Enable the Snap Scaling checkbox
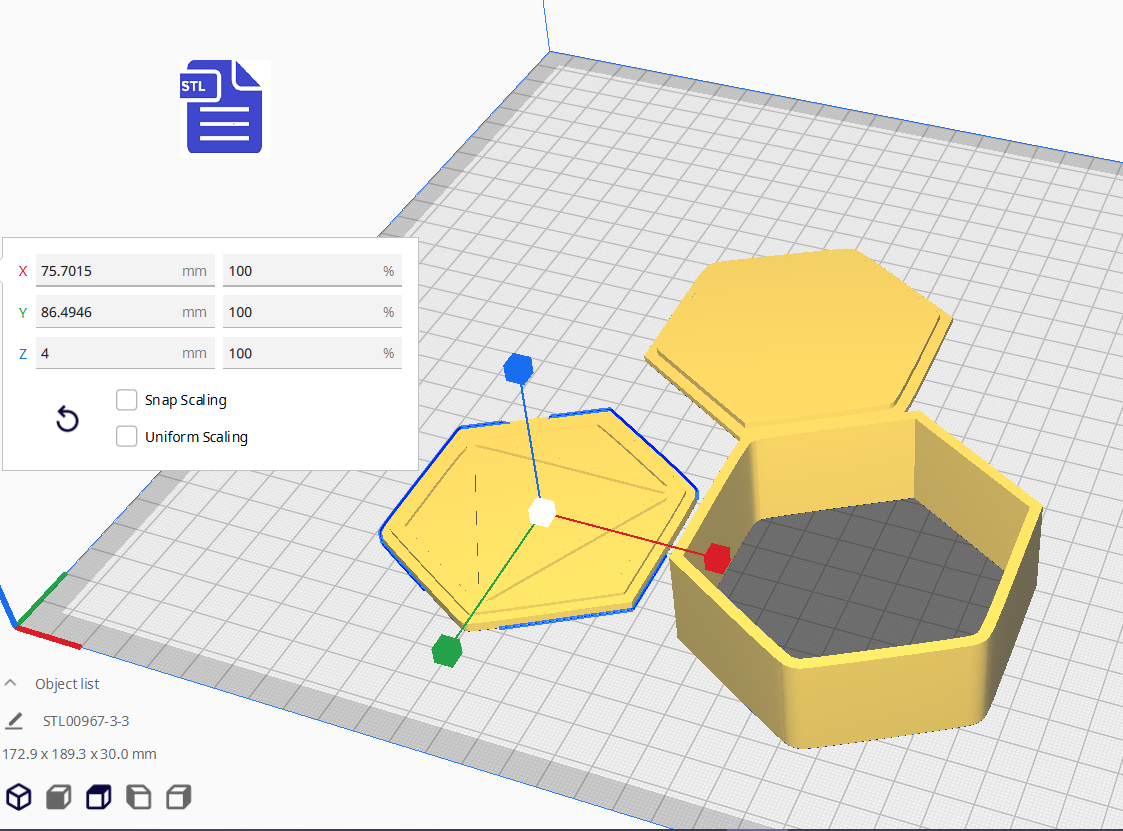This screenshot has width=1123, height=831. [127, 400]
